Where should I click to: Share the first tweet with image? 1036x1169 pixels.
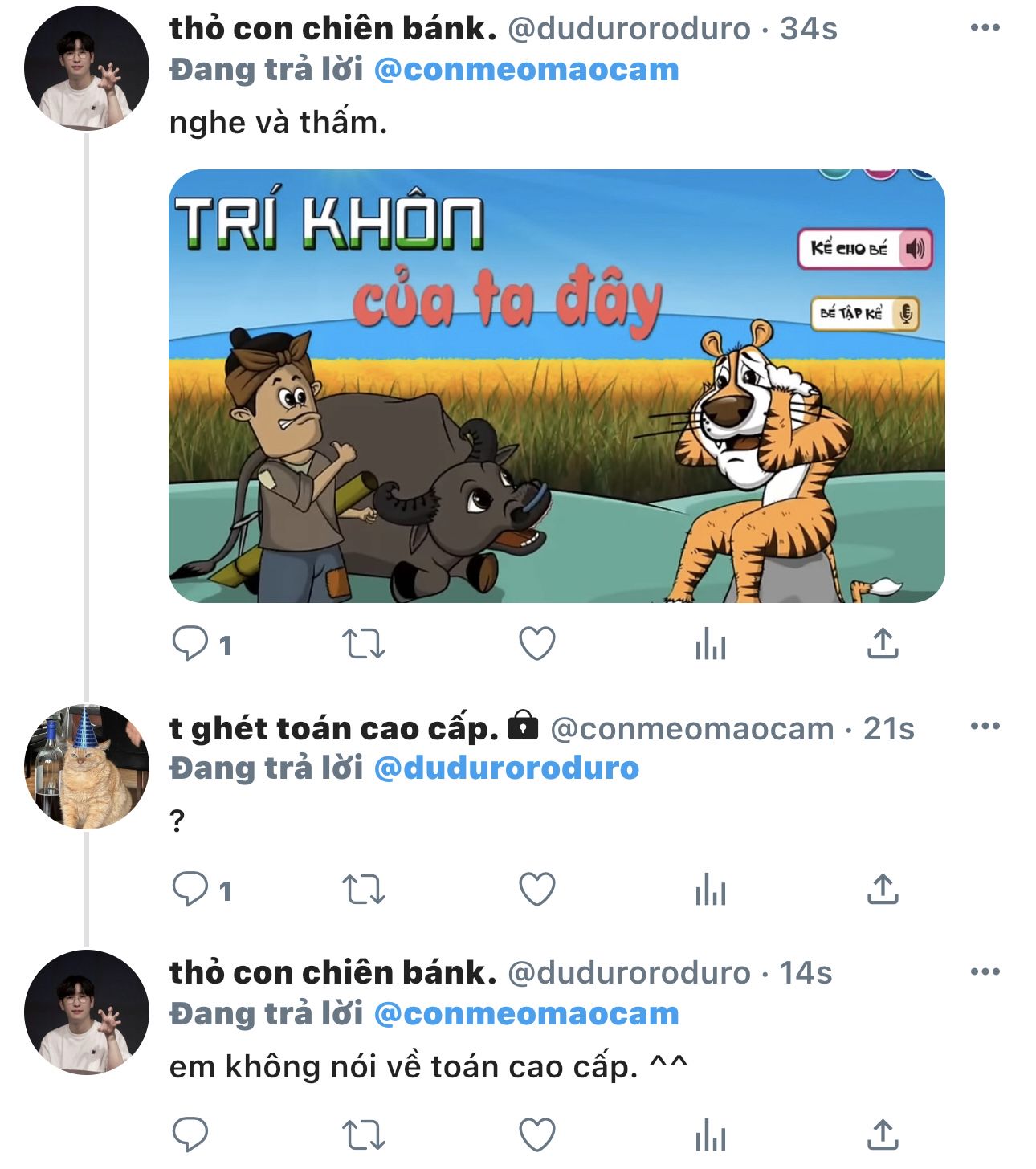pyautogui.click(x=883, y=644)
